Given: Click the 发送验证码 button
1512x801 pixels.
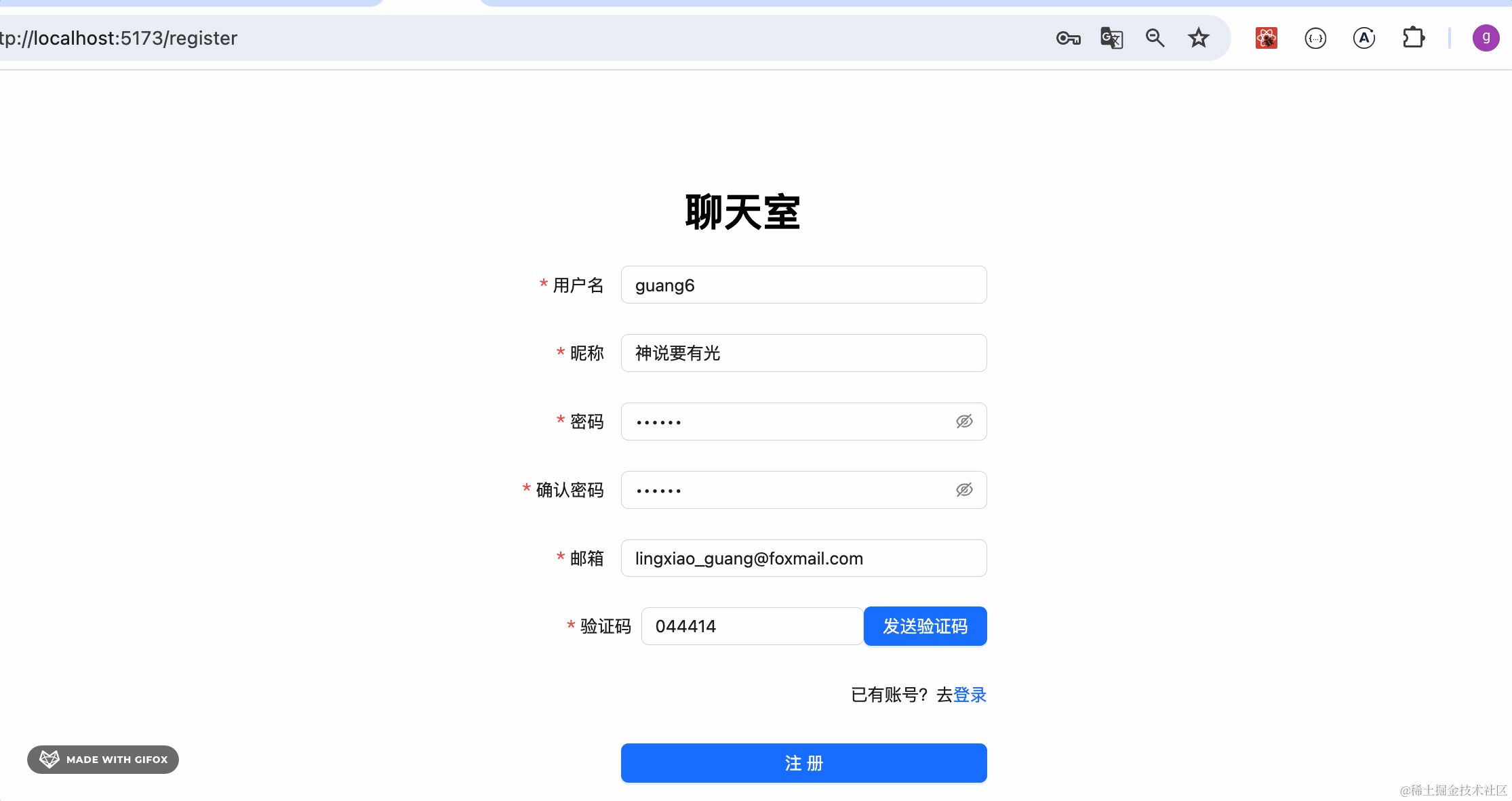Looking at the screenshot, I should pos(925,626).
